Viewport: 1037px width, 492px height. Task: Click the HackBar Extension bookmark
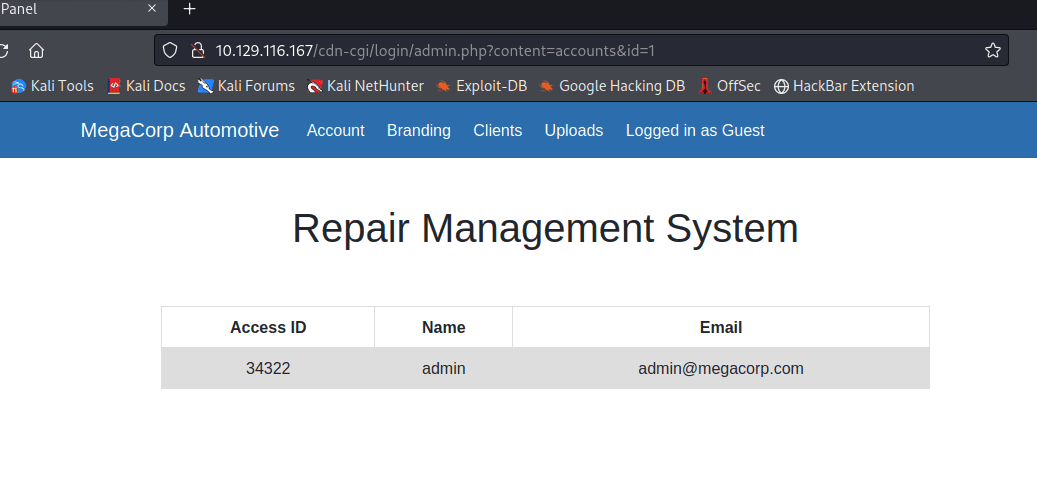tap(844, 86)
